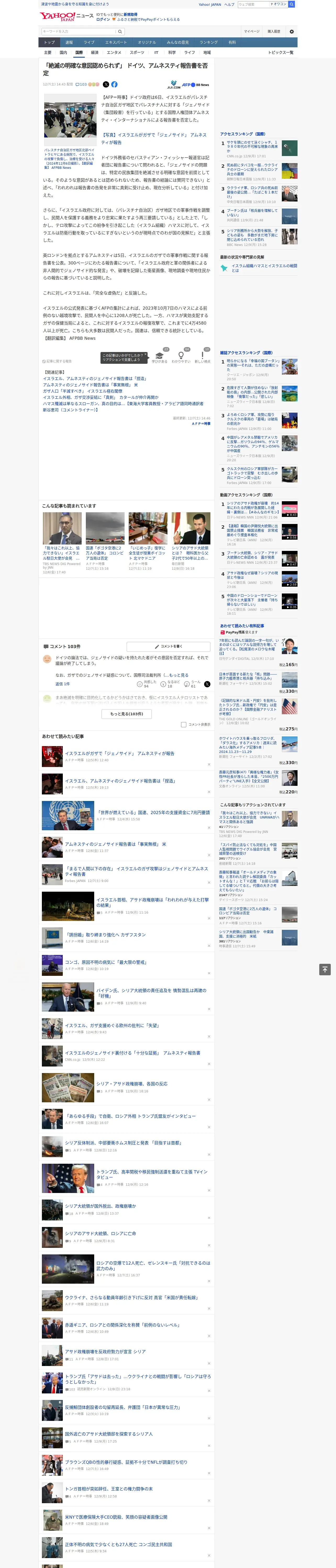Click the back-to-top arrow button
The image size is (336, 1568).
[x=325, y=969]
